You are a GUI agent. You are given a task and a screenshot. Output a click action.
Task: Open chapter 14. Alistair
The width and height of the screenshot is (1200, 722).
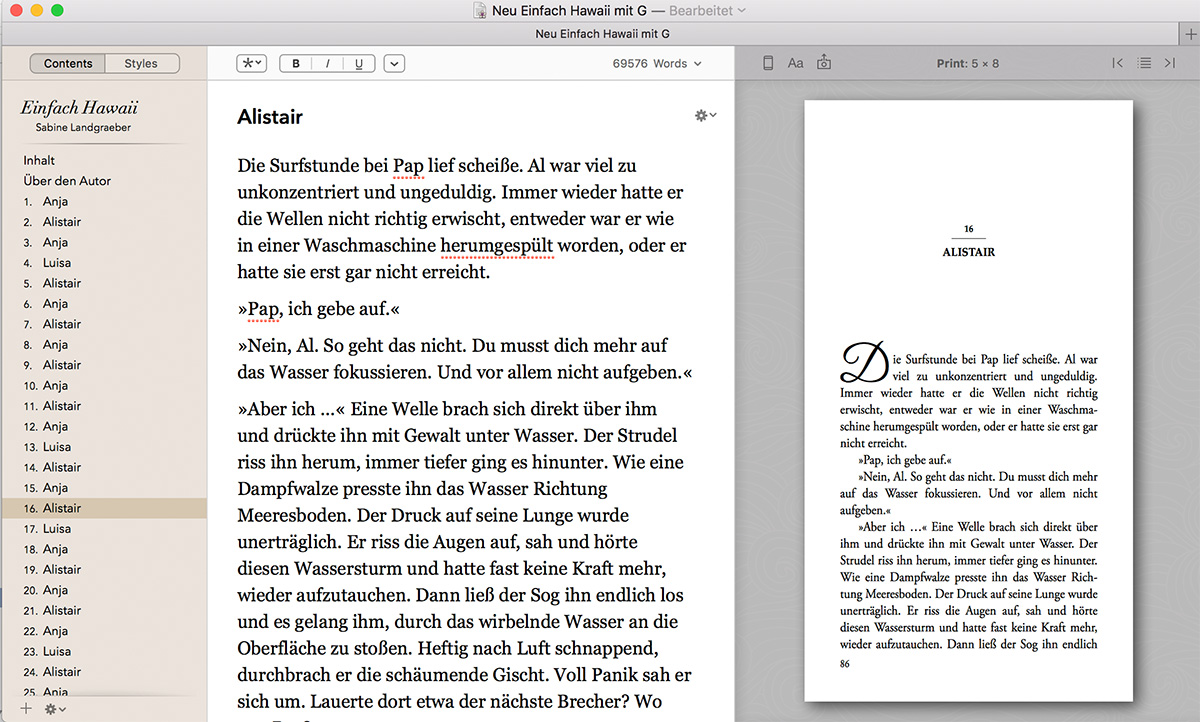click(x=103, y=467)
